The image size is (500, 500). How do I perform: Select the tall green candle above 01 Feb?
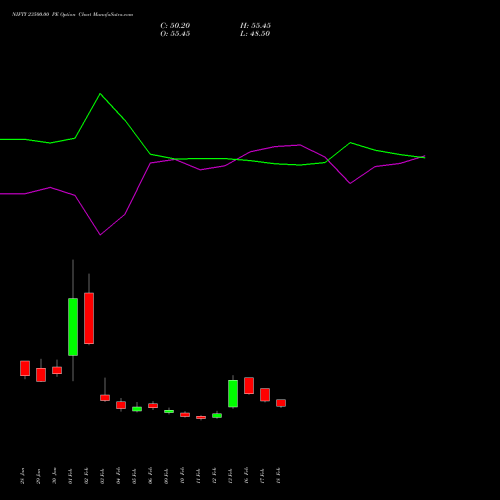pos(73,327)
